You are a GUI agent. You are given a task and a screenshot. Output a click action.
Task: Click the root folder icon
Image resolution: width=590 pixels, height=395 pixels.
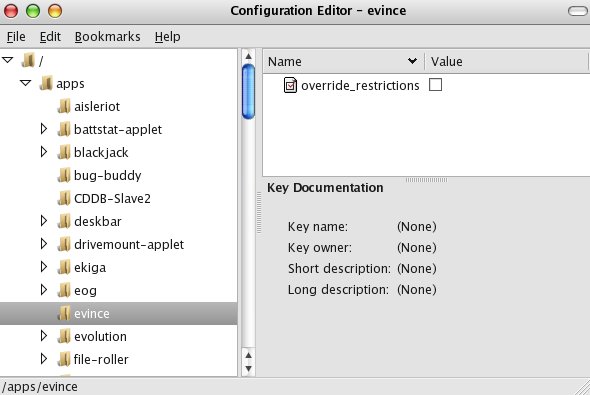[x=28, y=60]
